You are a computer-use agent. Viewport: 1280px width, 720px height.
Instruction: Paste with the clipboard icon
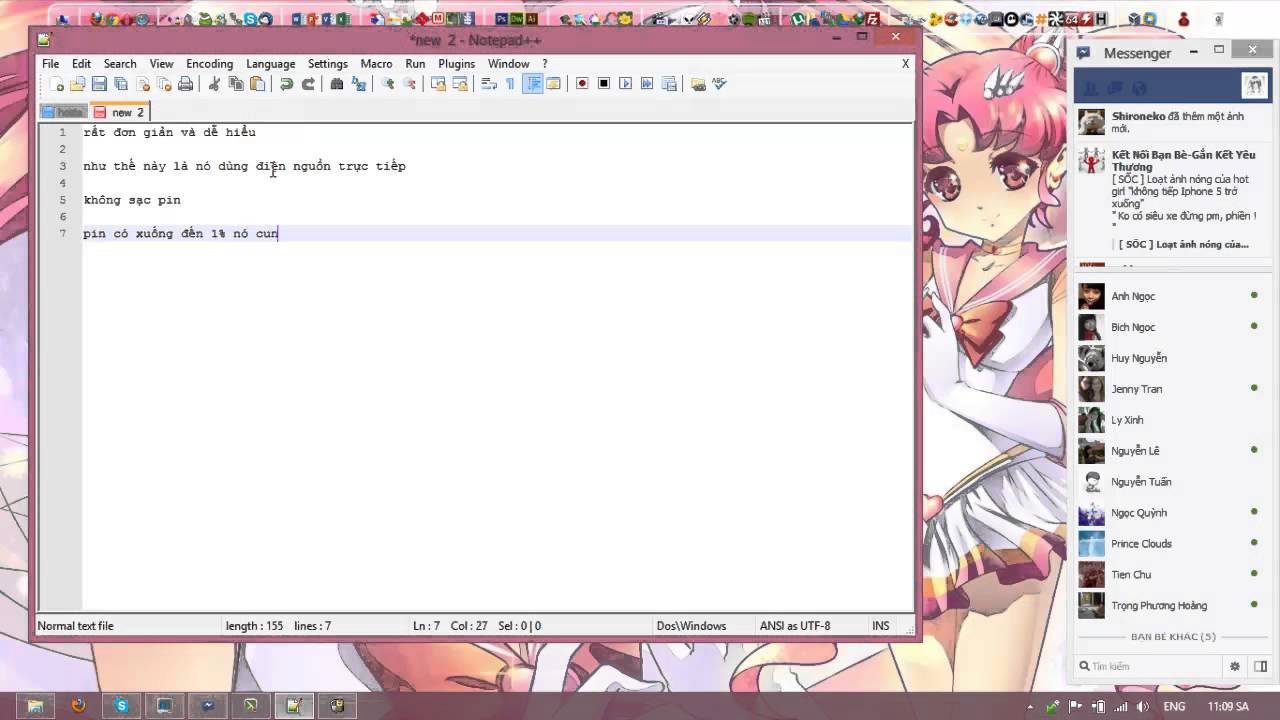pos(258,84)
